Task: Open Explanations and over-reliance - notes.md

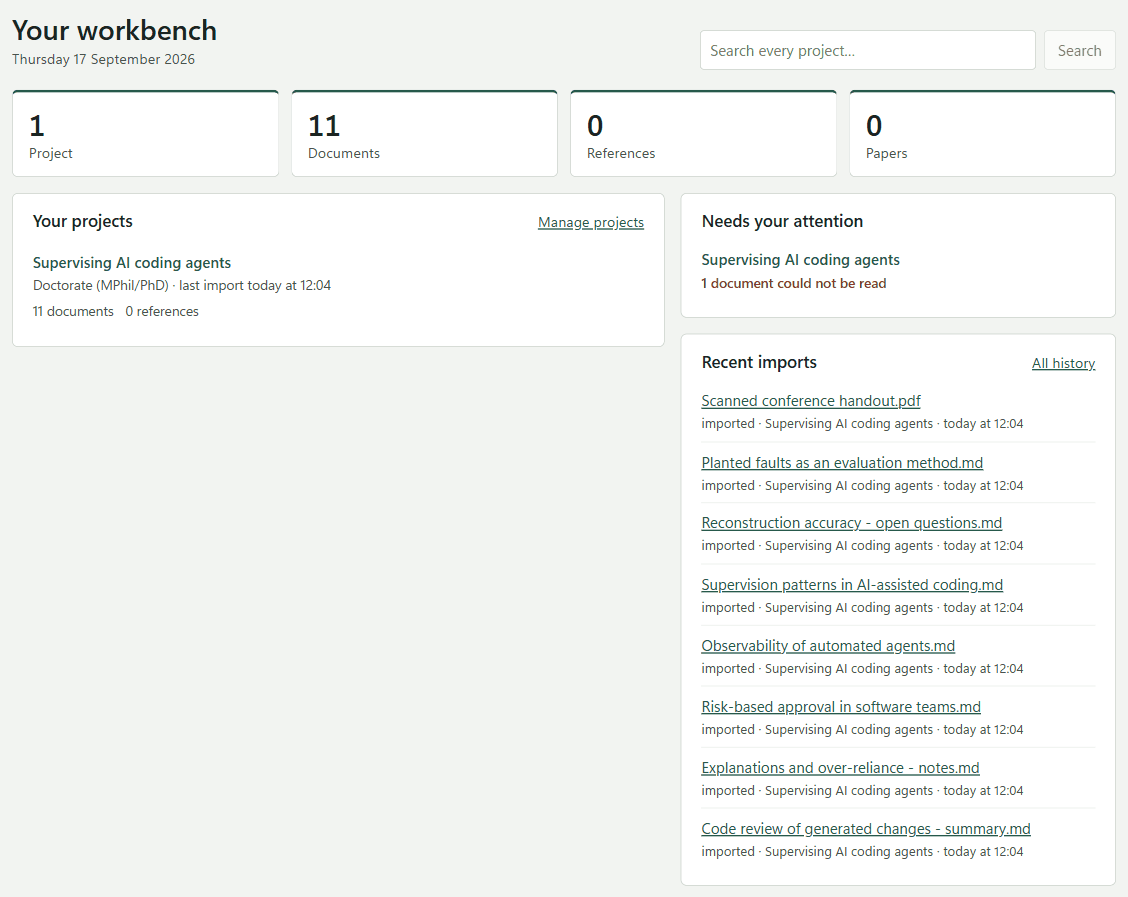Action: tap(840, 768)
